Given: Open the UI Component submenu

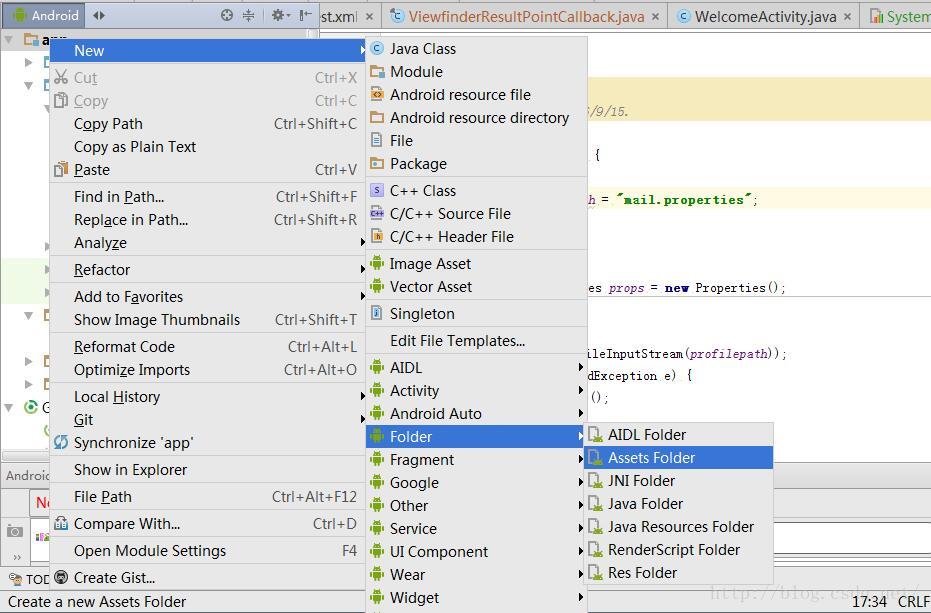Looking at the screenshot, I should tap(476, 552).
